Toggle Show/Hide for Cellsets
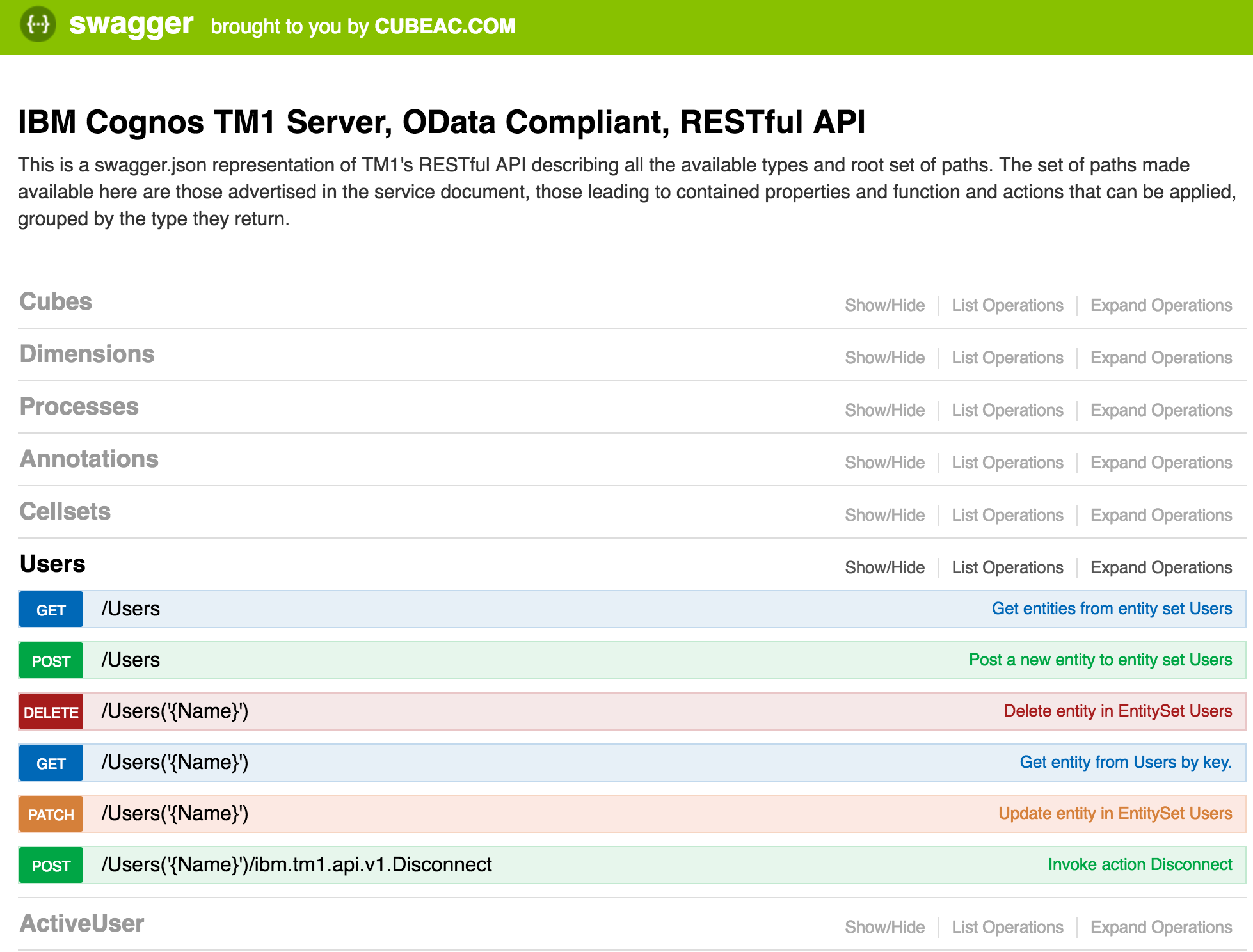 click(884, 515)
